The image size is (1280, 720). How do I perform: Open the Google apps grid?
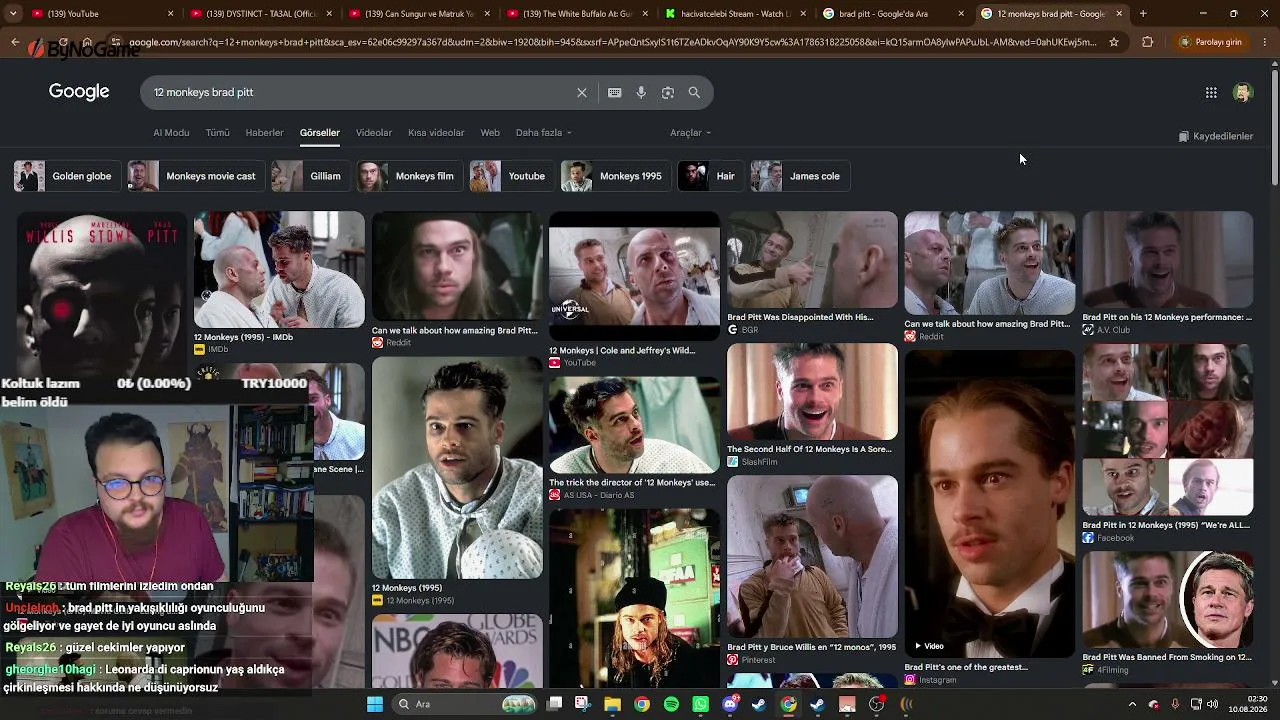[1211, 92]
